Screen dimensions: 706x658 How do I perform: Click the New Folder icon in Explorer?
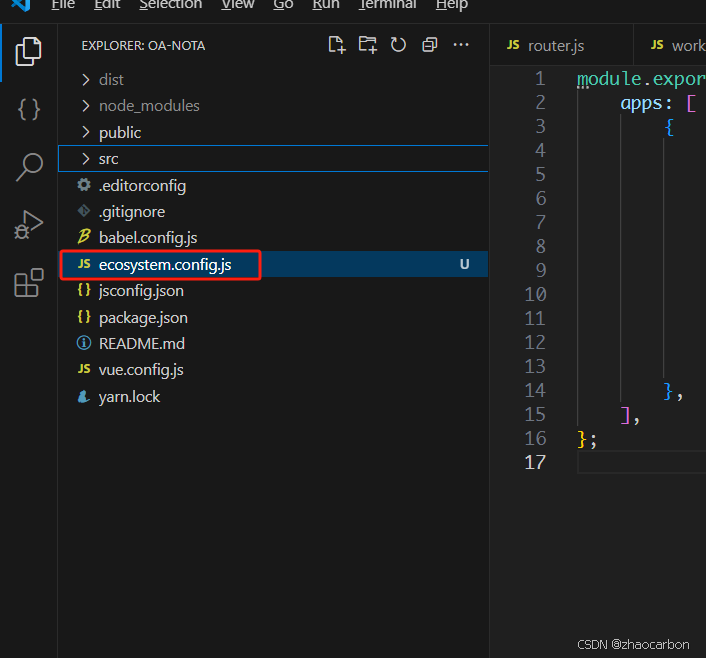(x=368, y=45)
